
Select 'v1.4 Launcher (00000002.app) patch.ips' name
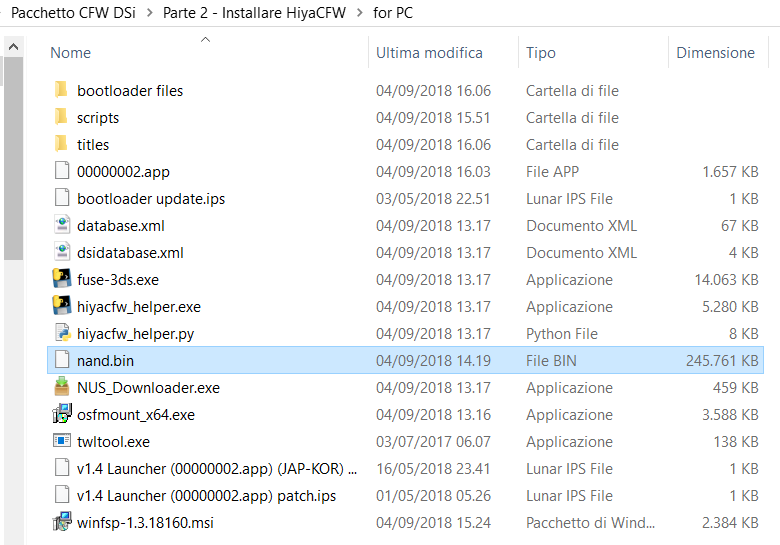point(206,495)
